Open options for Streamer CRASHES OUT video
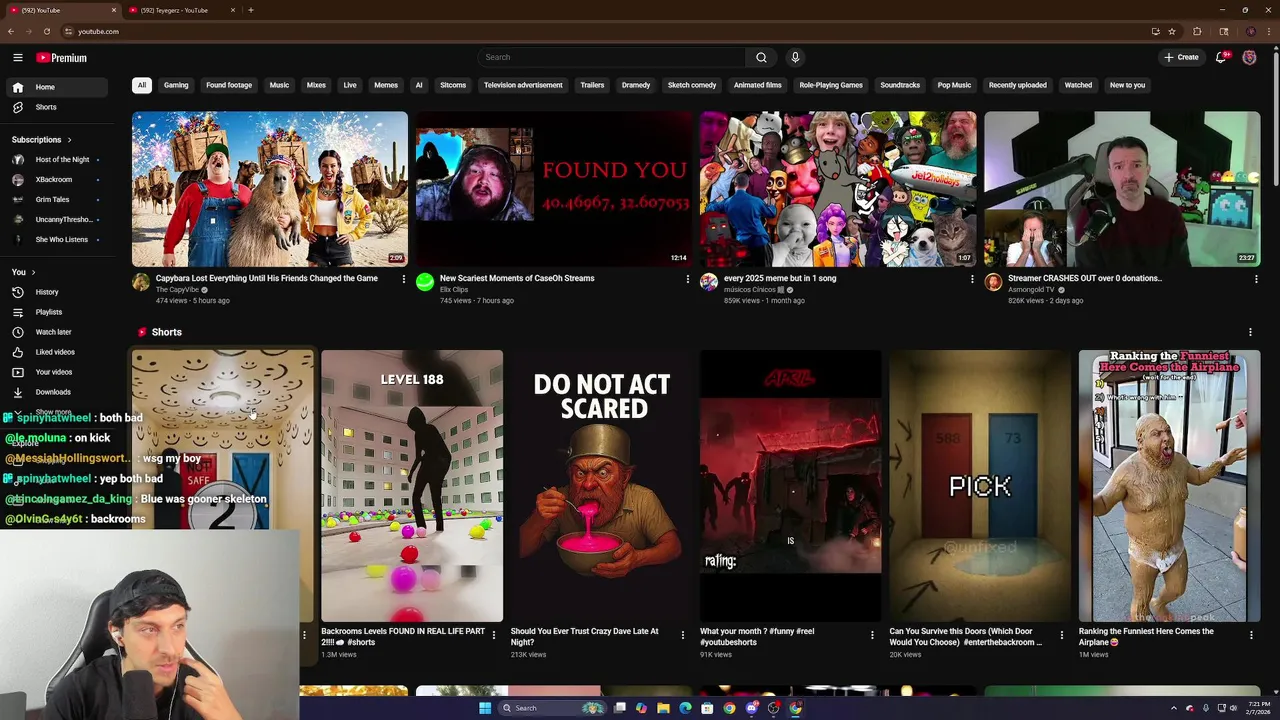The image size is (1280, 720). coord(1255,279)
